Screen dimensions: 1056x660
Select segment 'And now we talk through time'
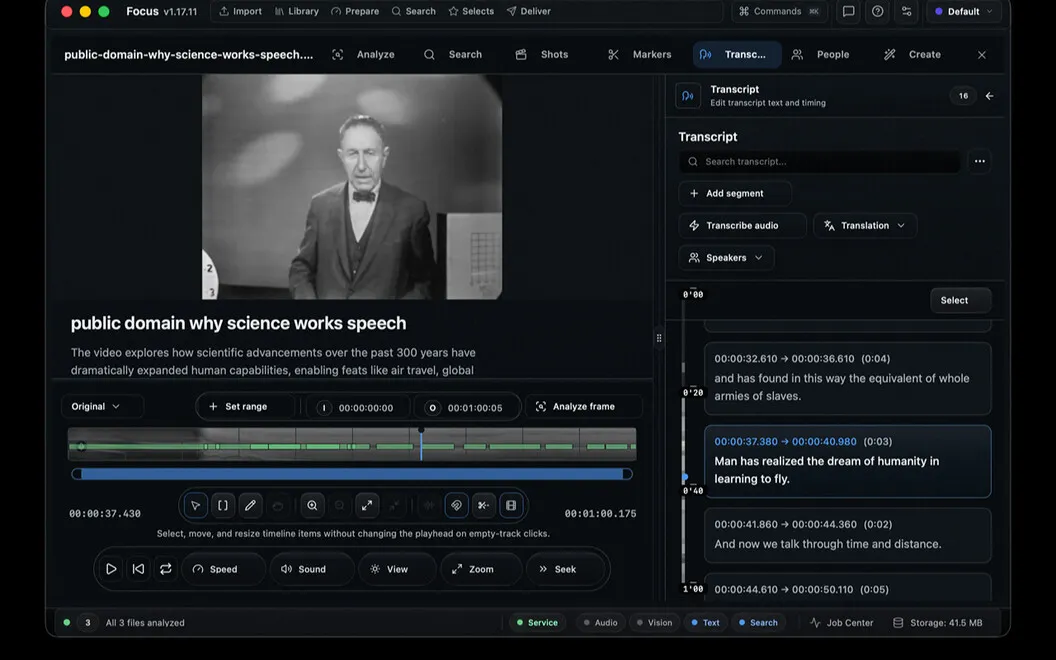(x=847, y=535)
